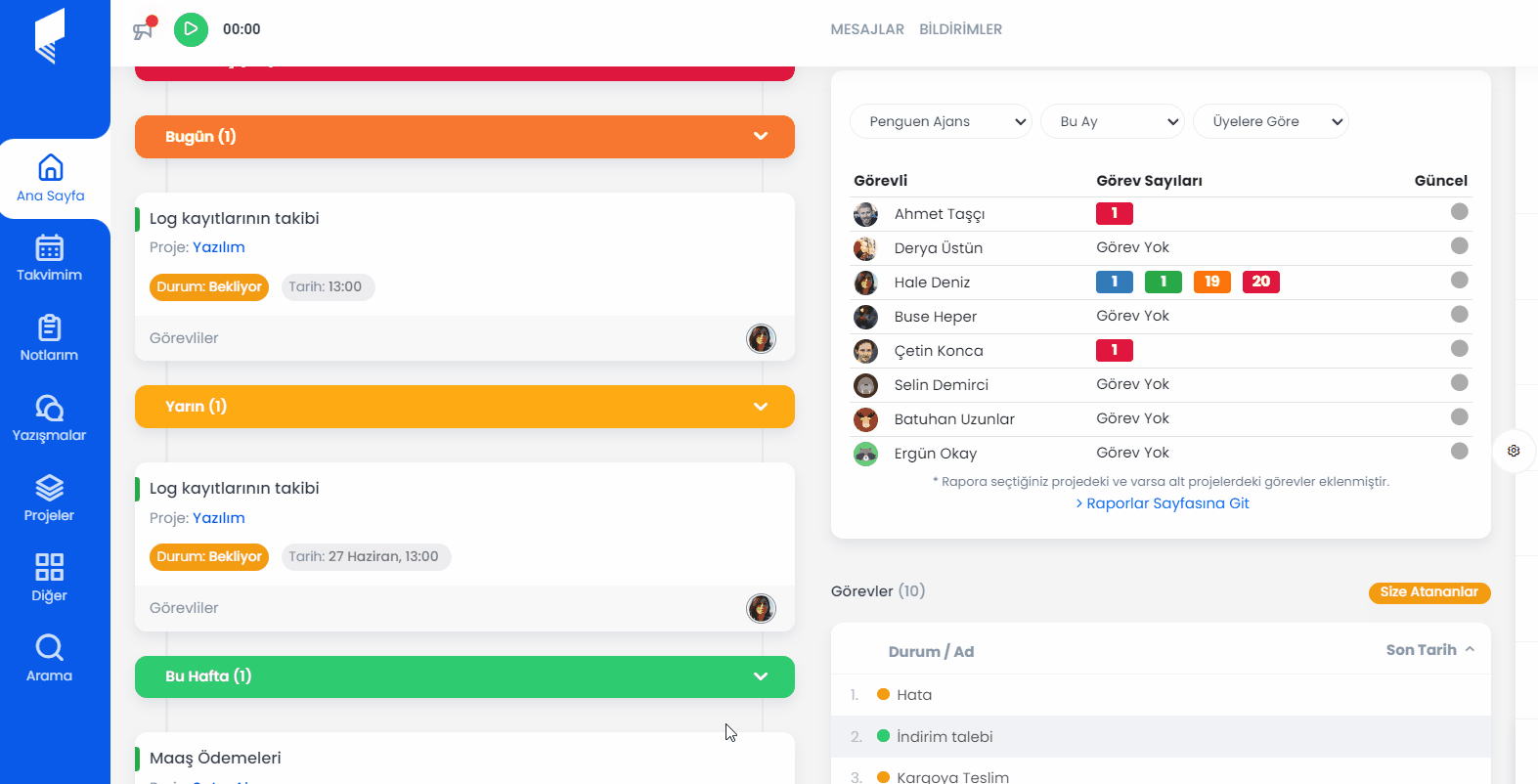
Task: Switch to the MESAJLAR tab
Action: point(866,29)
